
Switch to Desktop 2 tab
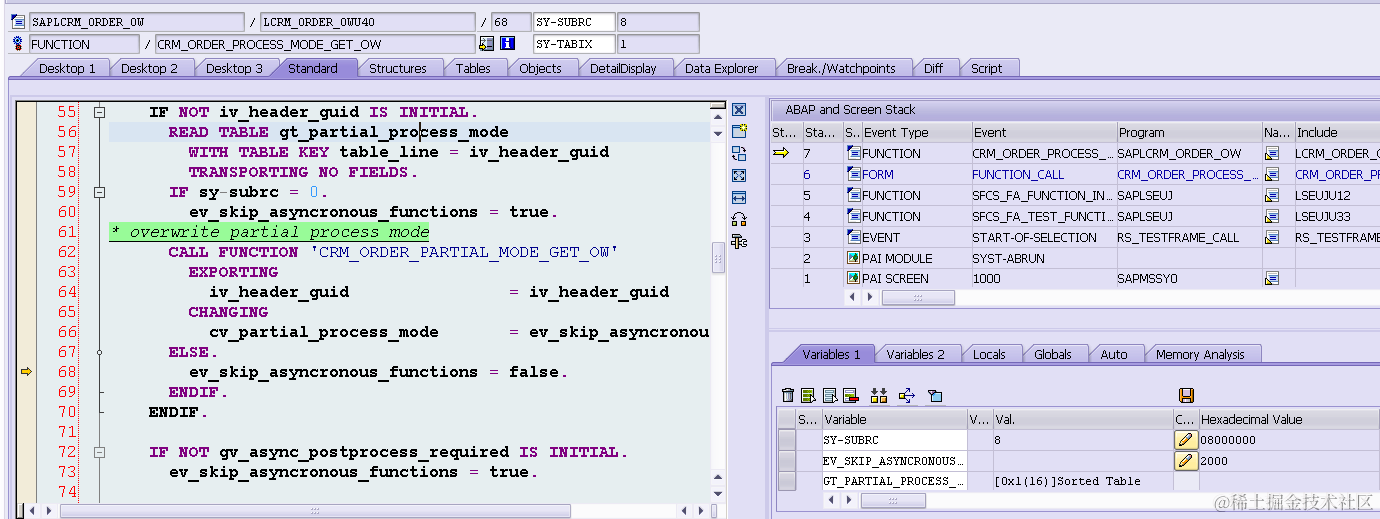(149, 68)
